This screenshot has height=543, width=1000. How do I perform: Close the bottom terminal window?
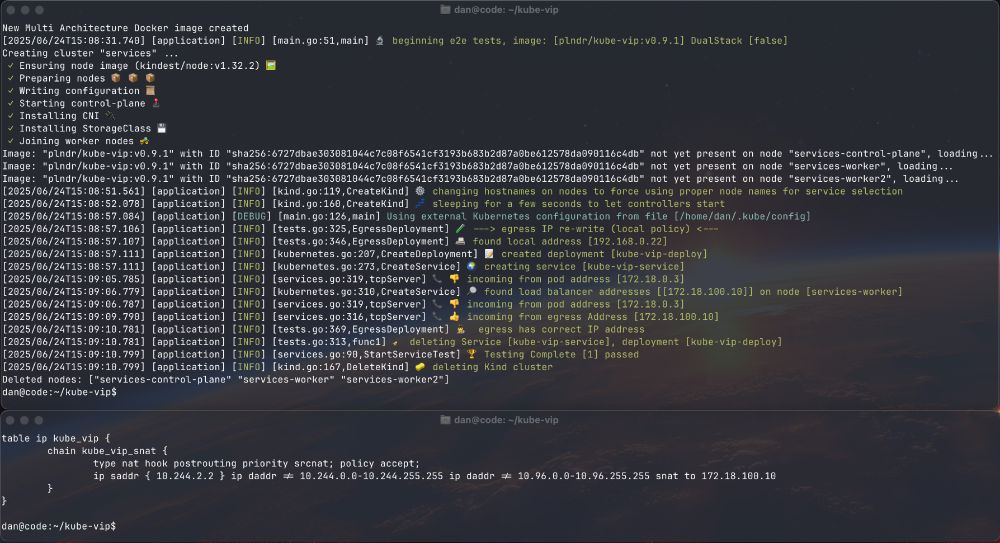tap(10, 420)
